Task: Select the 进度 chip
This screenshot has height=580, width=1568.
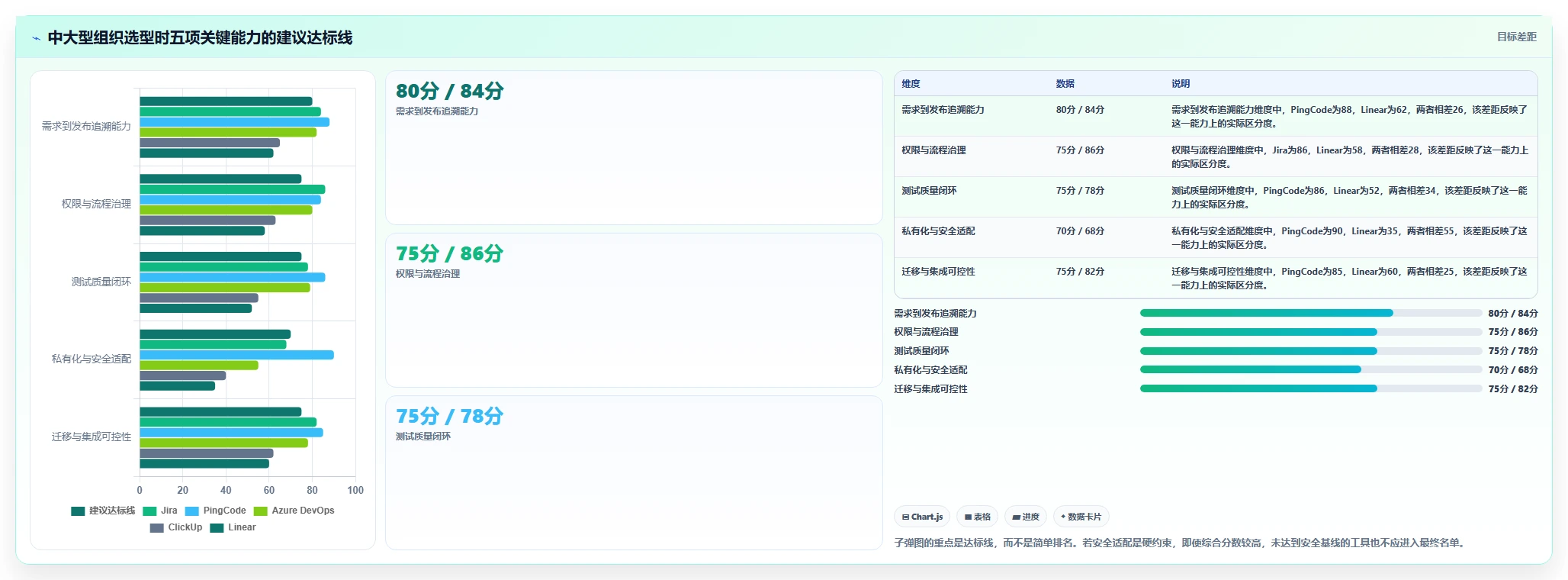Action: click(x=1026, y=517)
